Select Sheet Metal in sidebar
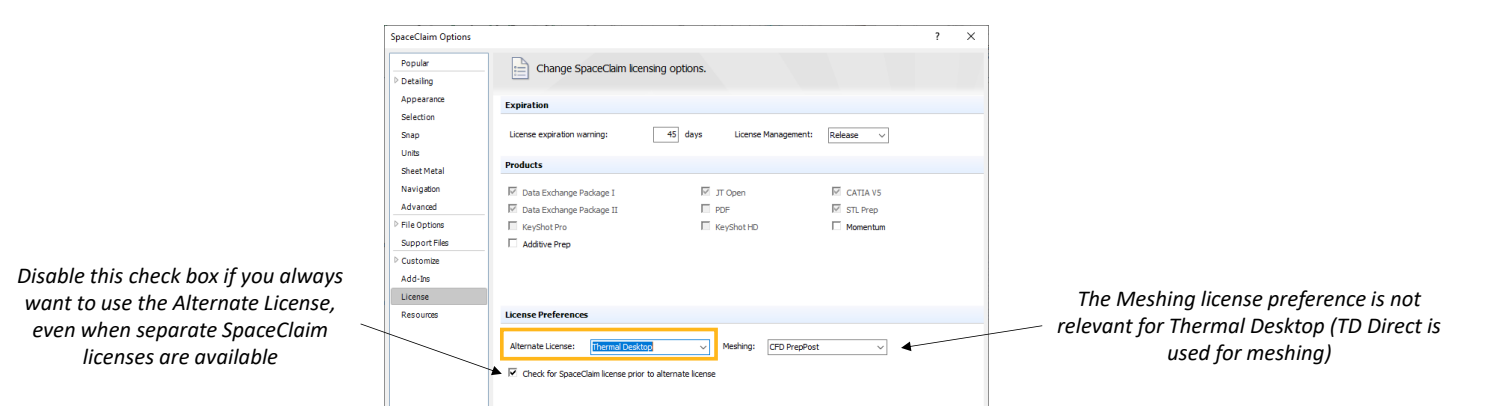The image size is (1491, 410). click(422, 171)
